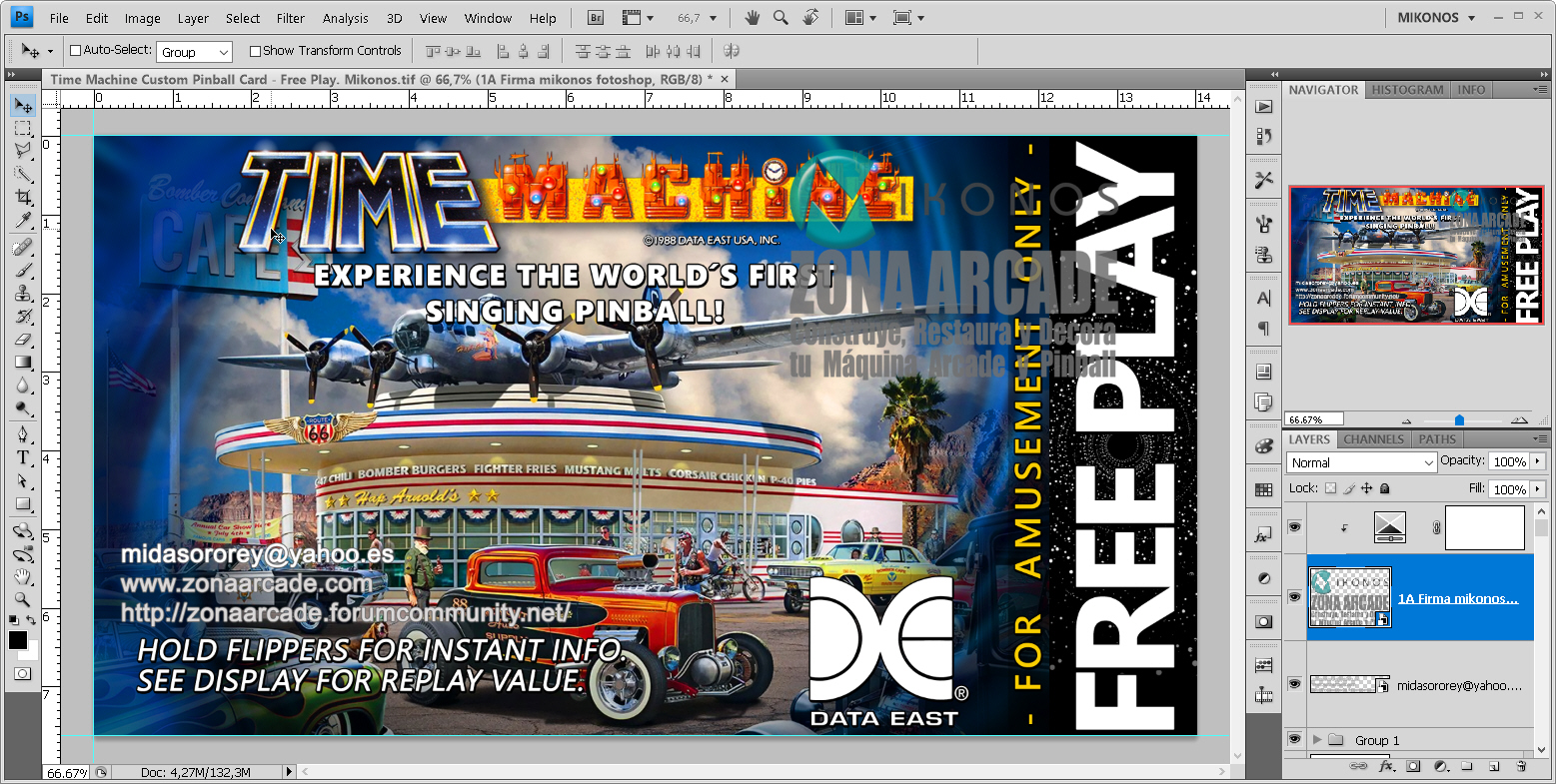
Task: Hide the midasororey@yahoo layer
Action: coord(1295,684)
